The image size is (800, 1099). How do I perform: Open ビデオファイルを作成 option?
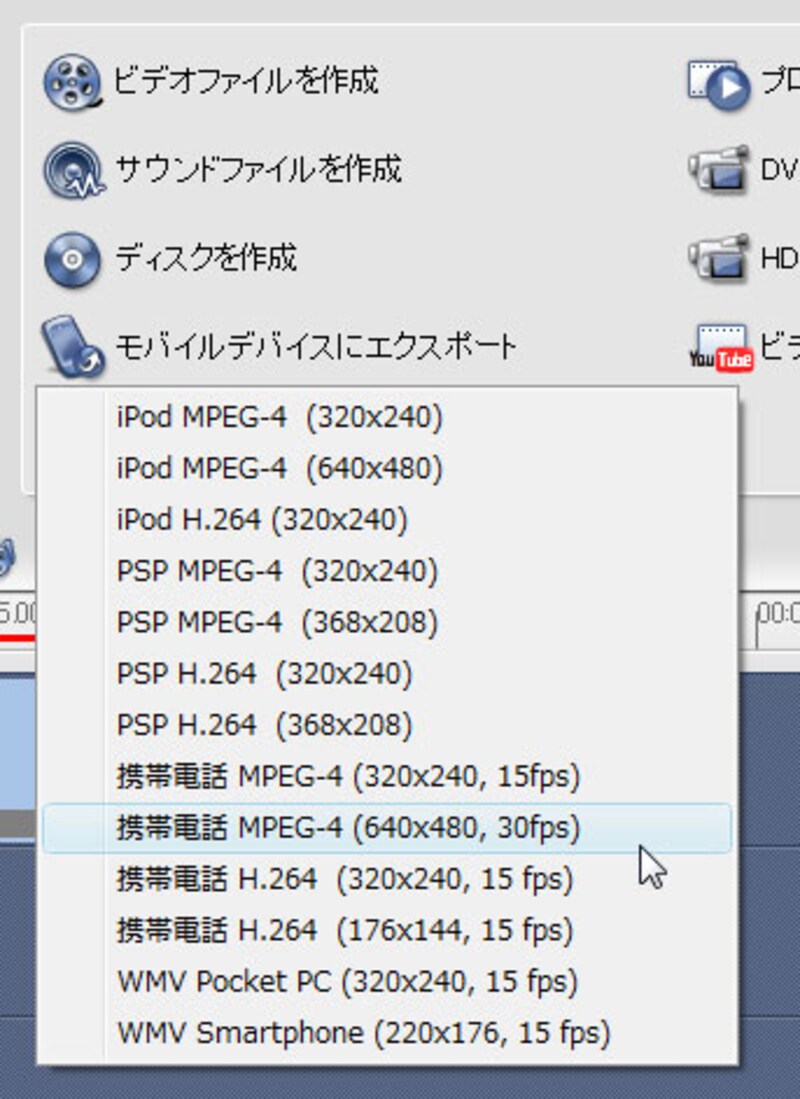[x=246, y=81]
